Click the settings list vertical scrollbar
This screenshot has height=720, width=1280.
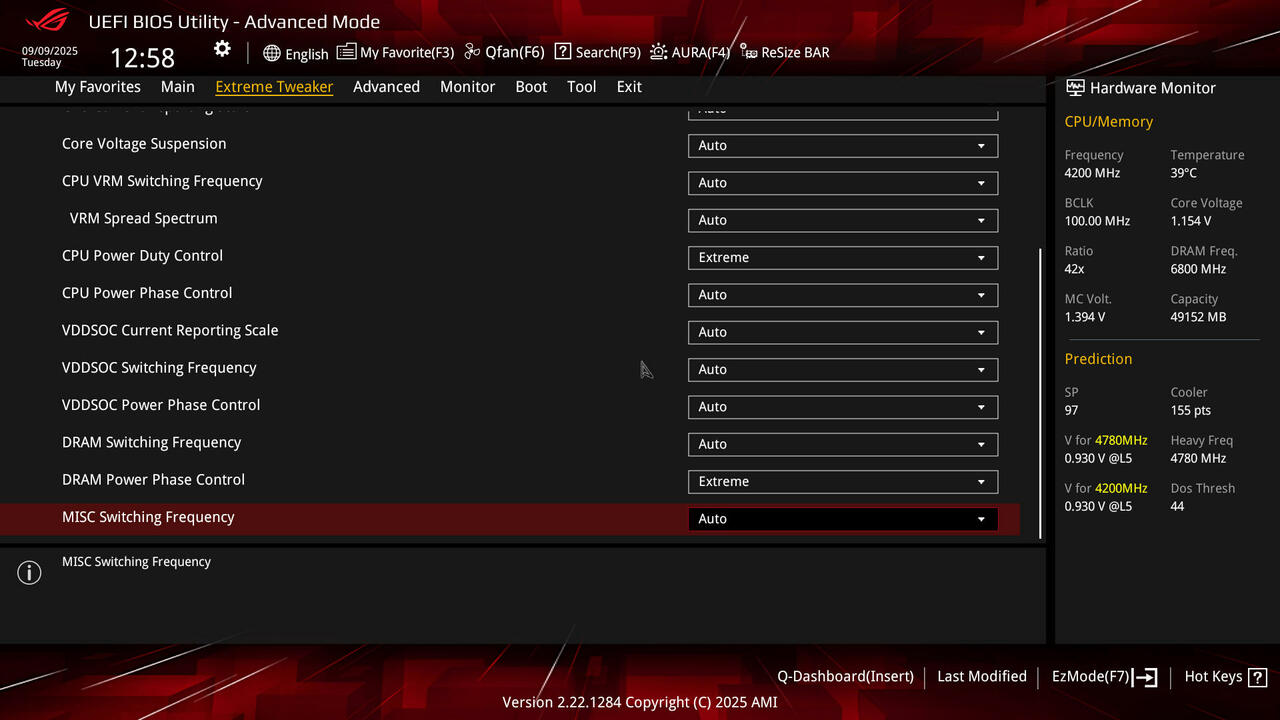click(x=1041, y=393)
